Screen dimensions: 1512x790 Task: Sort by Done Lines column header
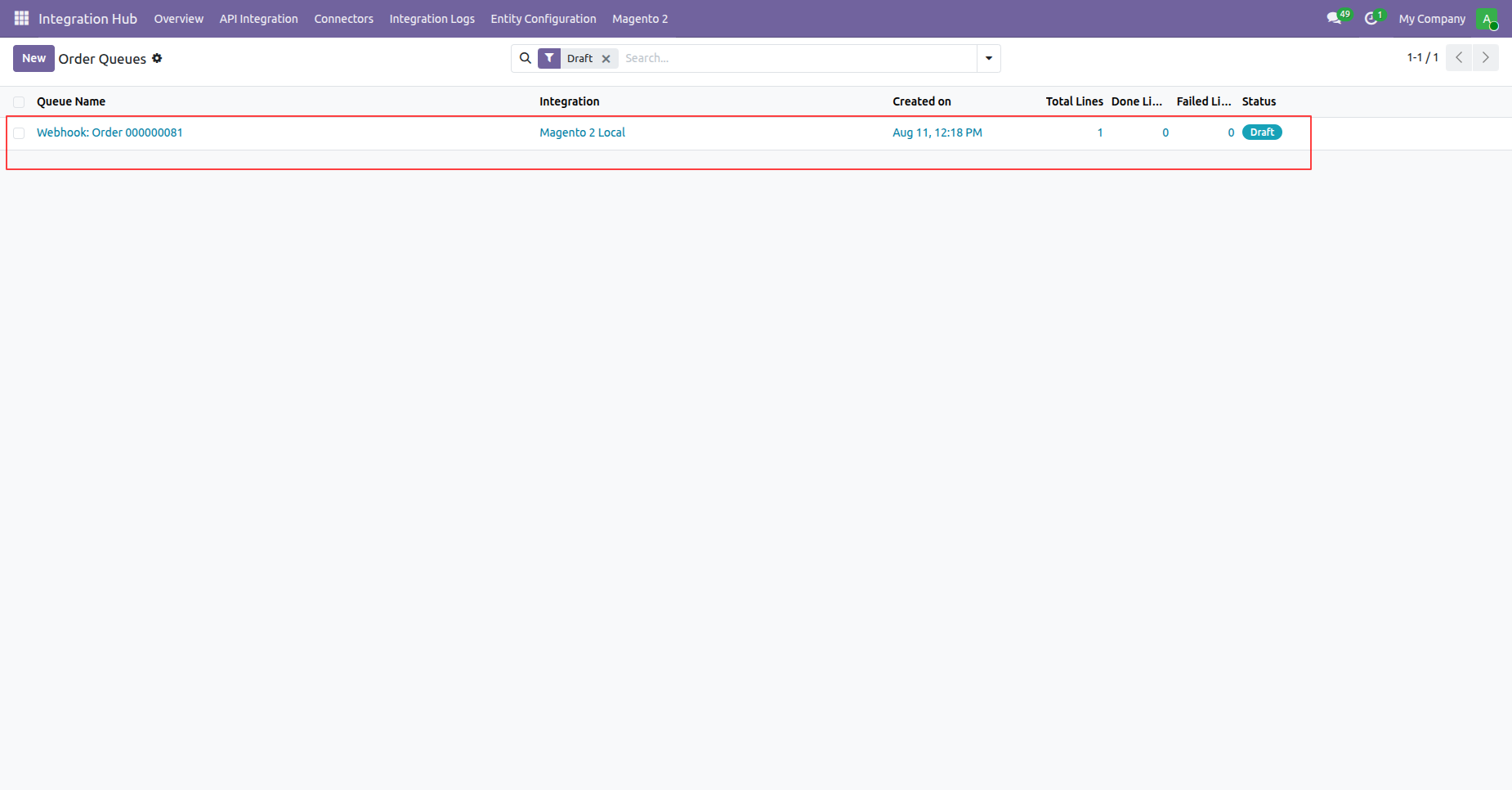(x=1136, y=101)
